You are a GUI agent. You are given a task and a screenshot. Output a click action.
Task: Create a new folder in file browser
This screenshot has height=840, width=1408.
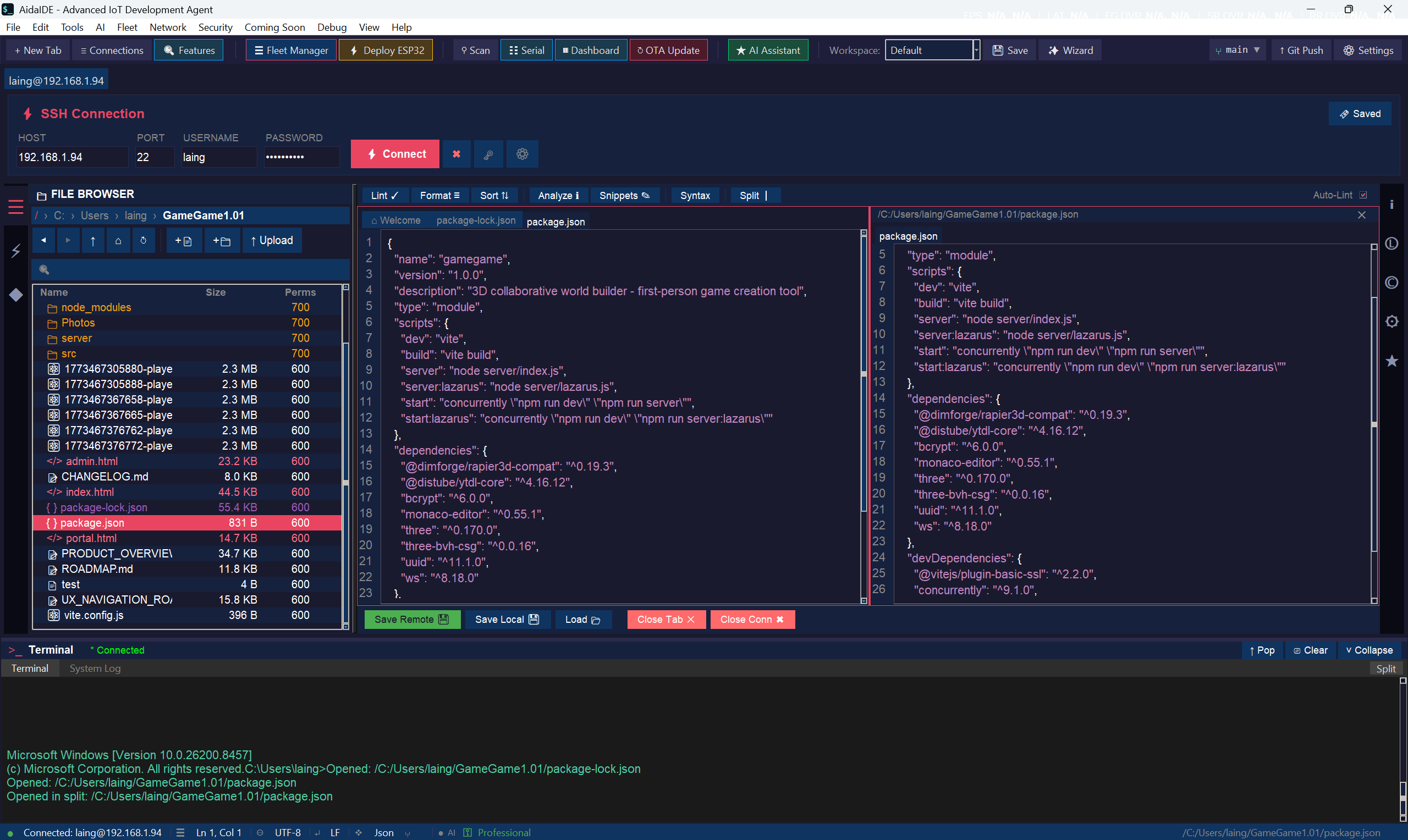click(x=221, y=241)
